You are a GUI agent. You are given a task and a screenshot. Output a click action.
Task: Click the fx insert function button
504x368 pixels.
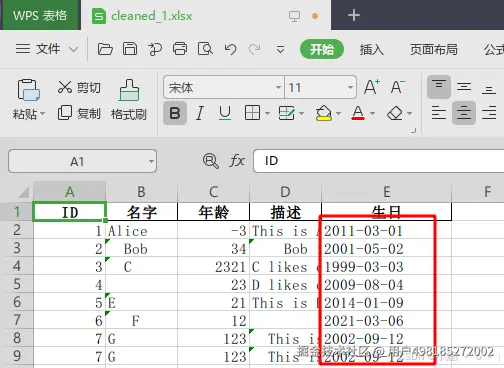tap(237, 161)
